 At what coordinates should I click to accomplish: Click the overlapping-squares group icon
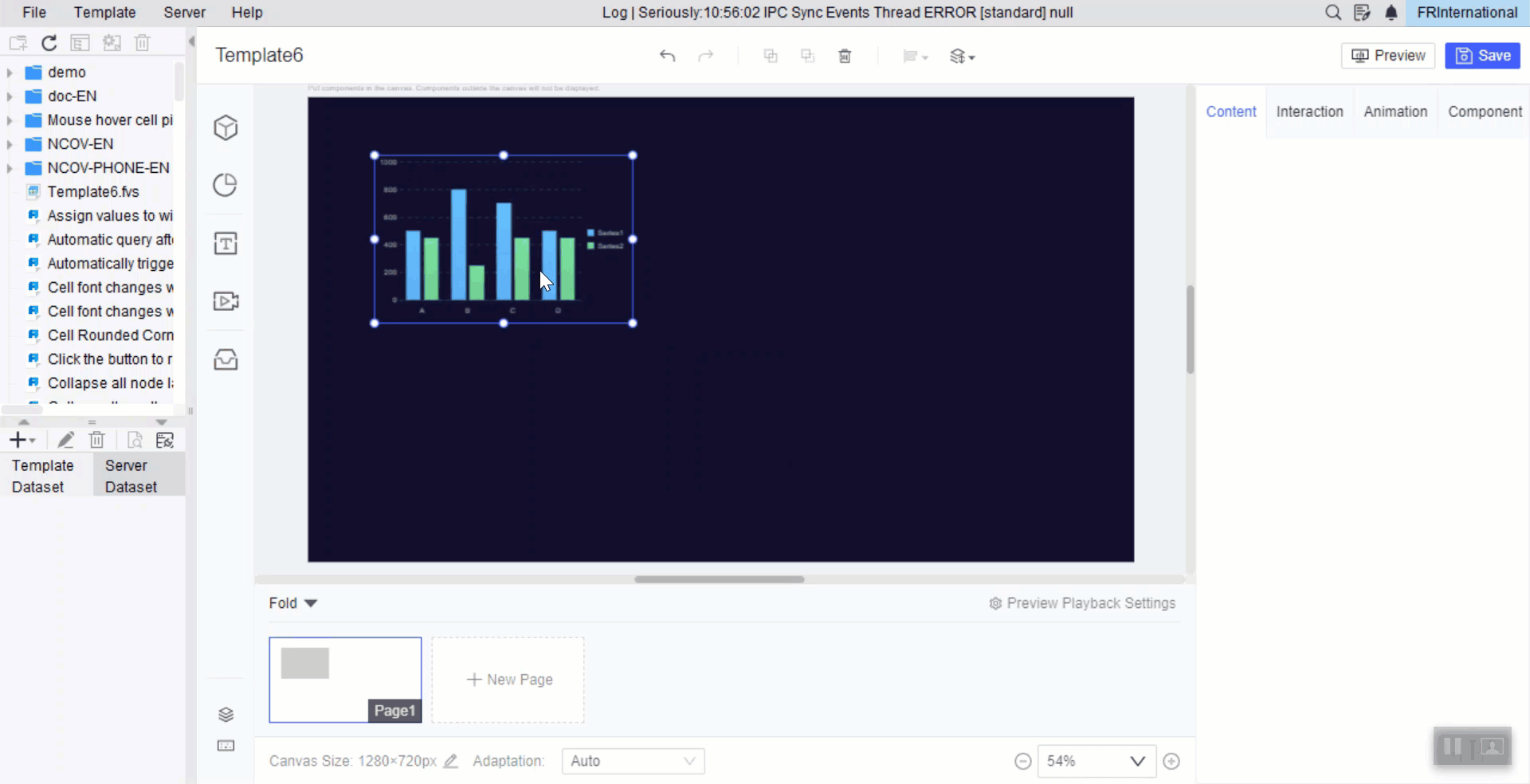pos(771,56)
